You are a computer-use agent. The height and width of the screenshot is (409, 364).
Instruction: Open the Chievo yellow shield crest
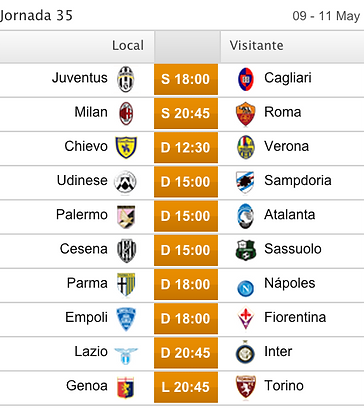(x=126, y=148)
